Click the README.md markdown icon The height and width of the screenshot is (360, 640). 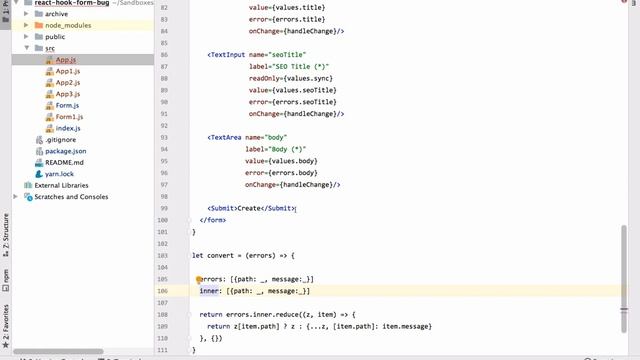coord(39,162)
